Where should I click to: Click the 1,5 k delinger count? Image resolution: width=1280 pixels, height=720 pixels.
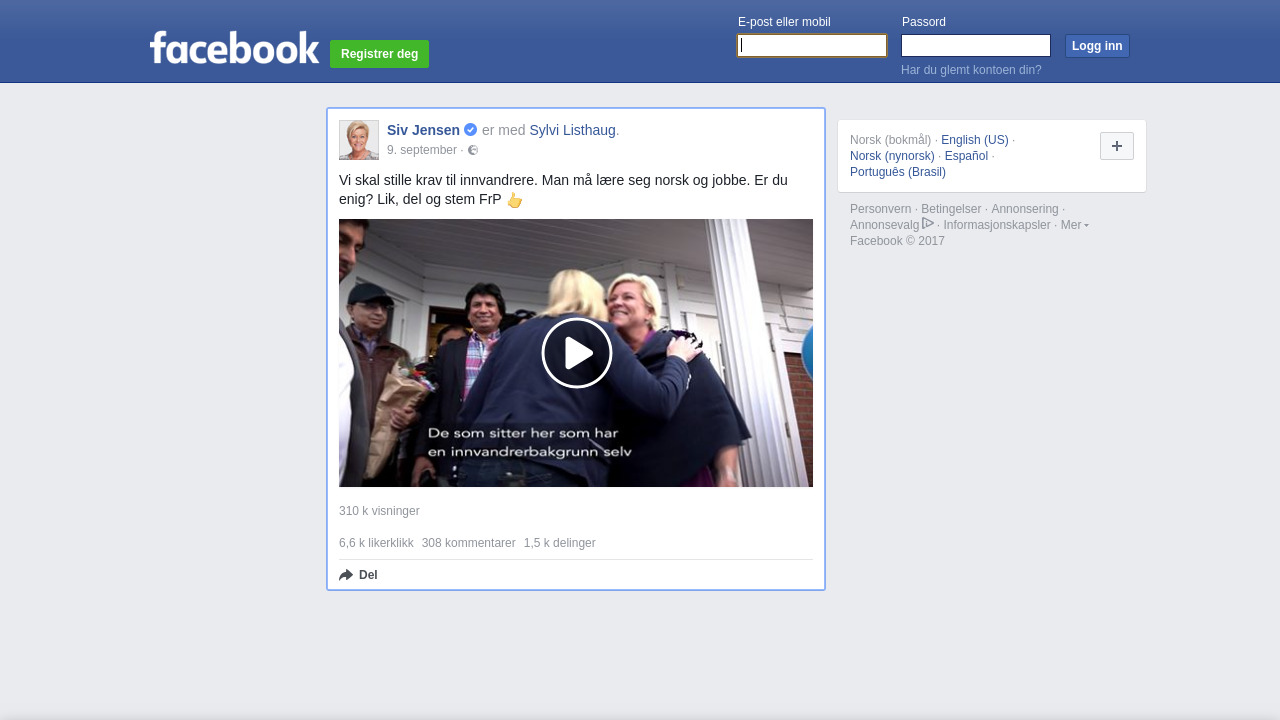click(560, 543)
